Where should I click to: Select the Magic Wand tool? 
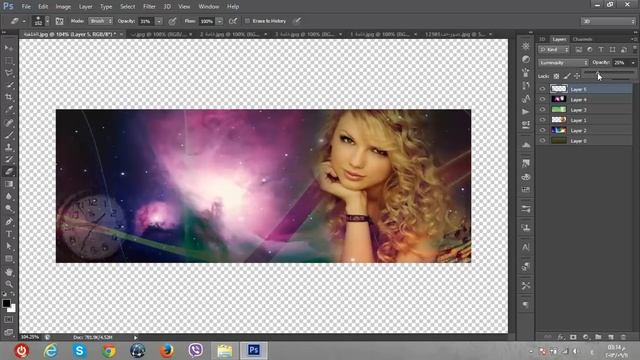[9, 85]
